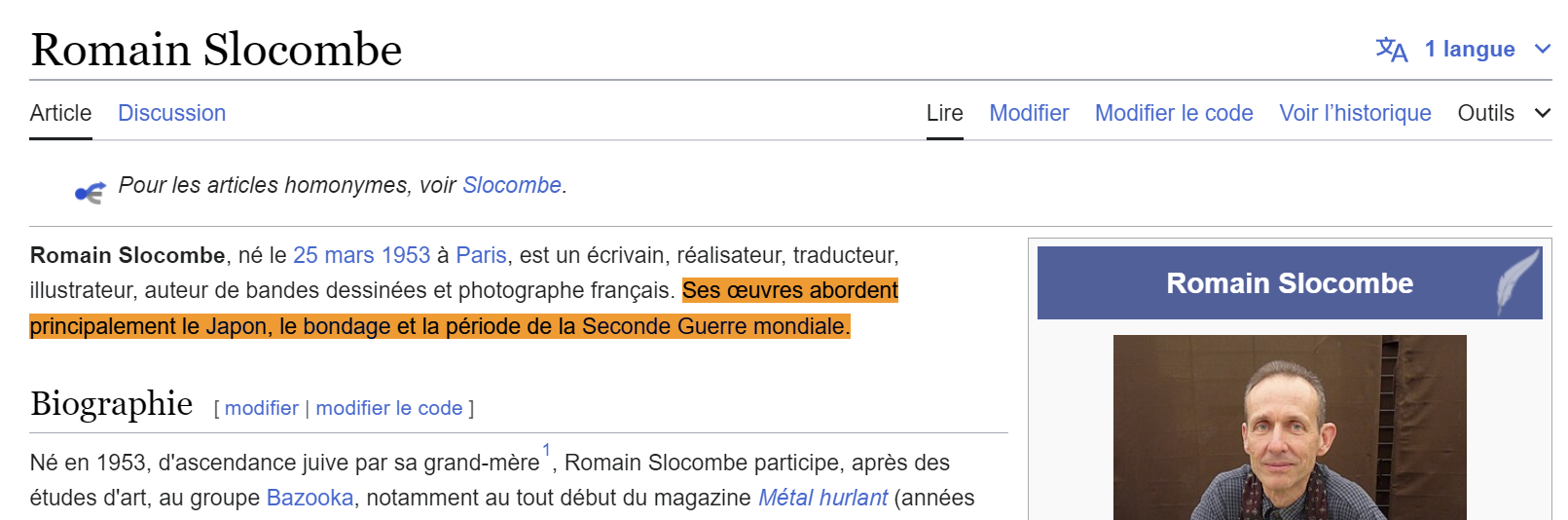Click the homonymy disambiguation icon
The image size is (1568, 520).
coord(90,193)
